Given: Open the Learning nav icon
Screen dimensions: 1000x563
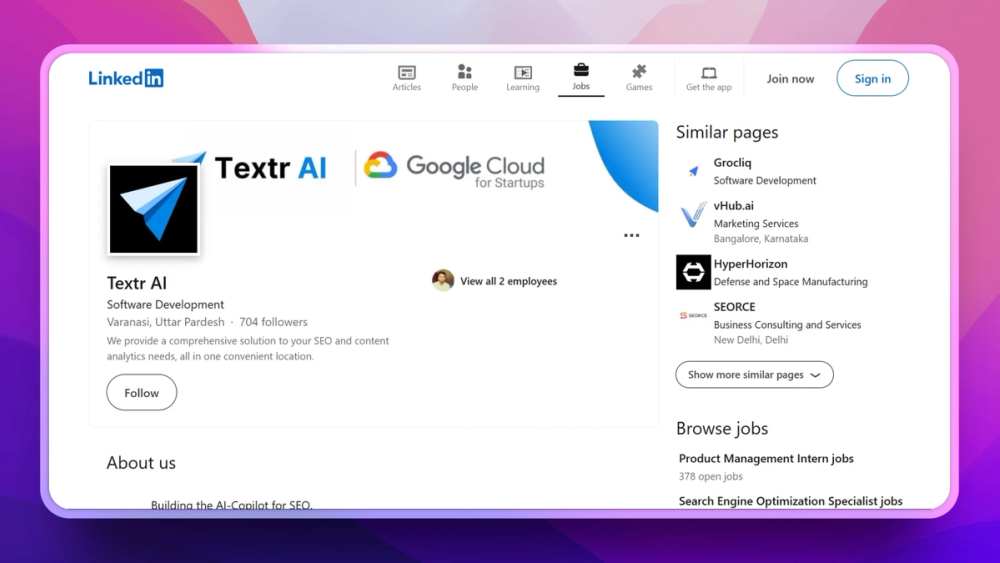Looking at the screenshot, I should pyautogui.click(x=522, y=78).
